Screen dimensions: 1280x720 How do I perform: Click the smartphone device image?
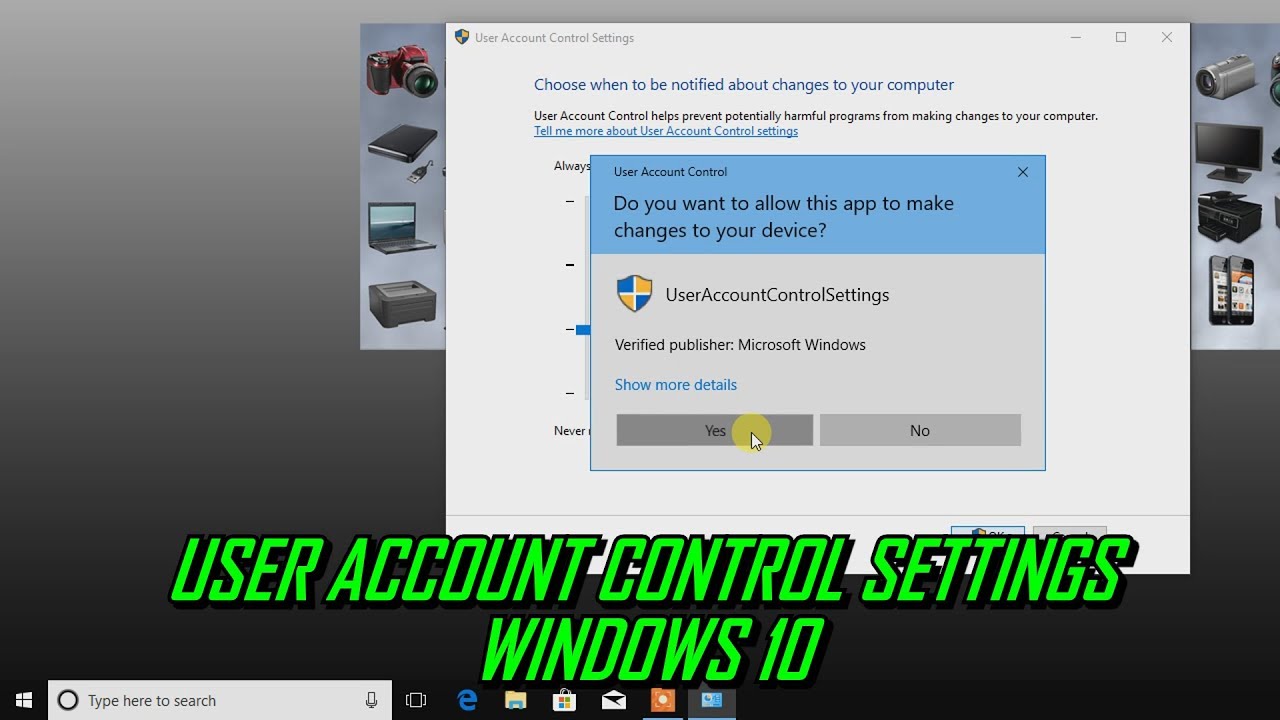(1231, 289)
